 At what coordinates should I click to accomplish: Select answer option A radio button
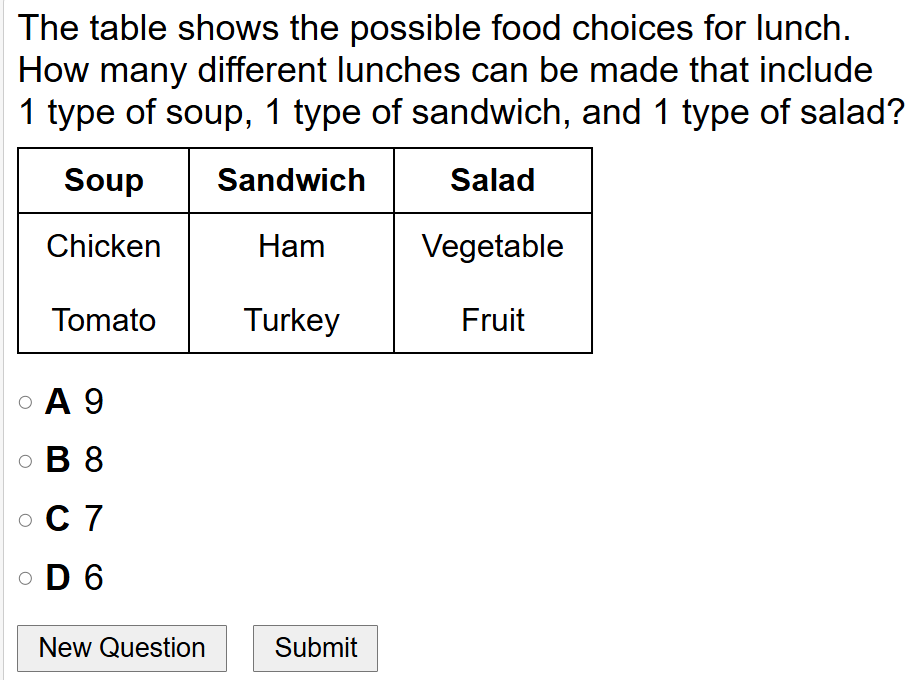point(25,403)
